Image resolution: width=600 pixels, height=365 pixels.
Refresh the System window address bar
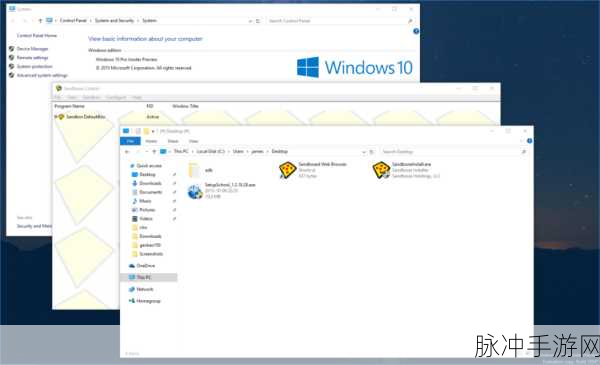[x=258, y=21]
